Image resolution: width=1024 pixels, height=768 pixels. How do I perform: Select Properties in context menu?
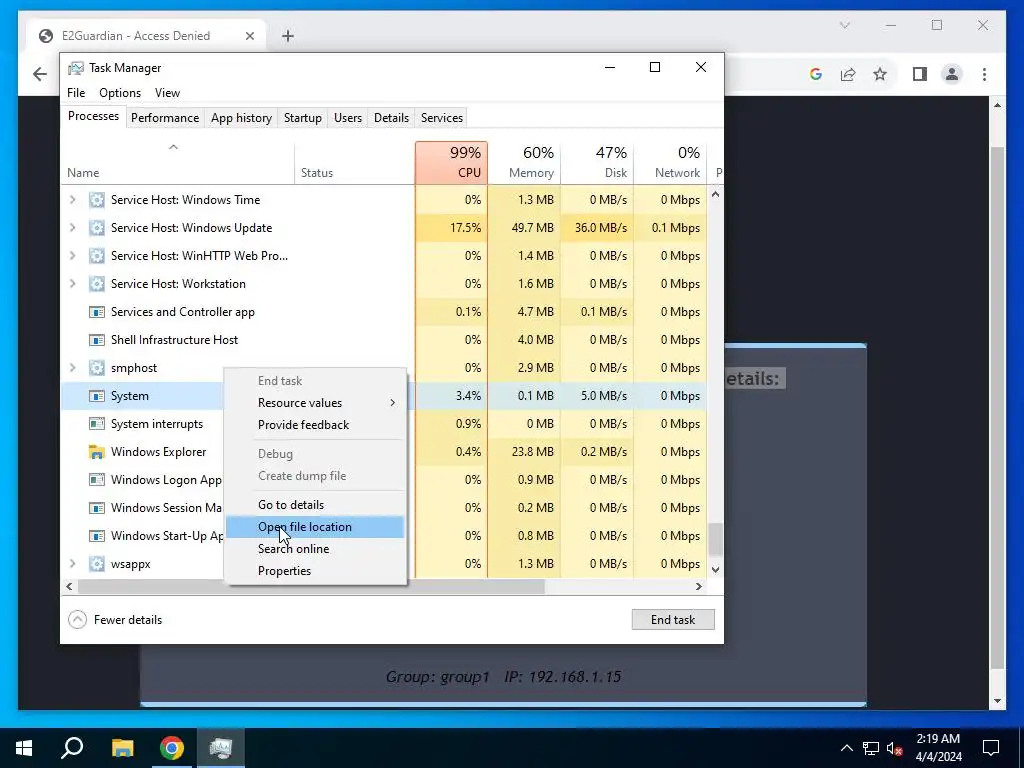315,571
